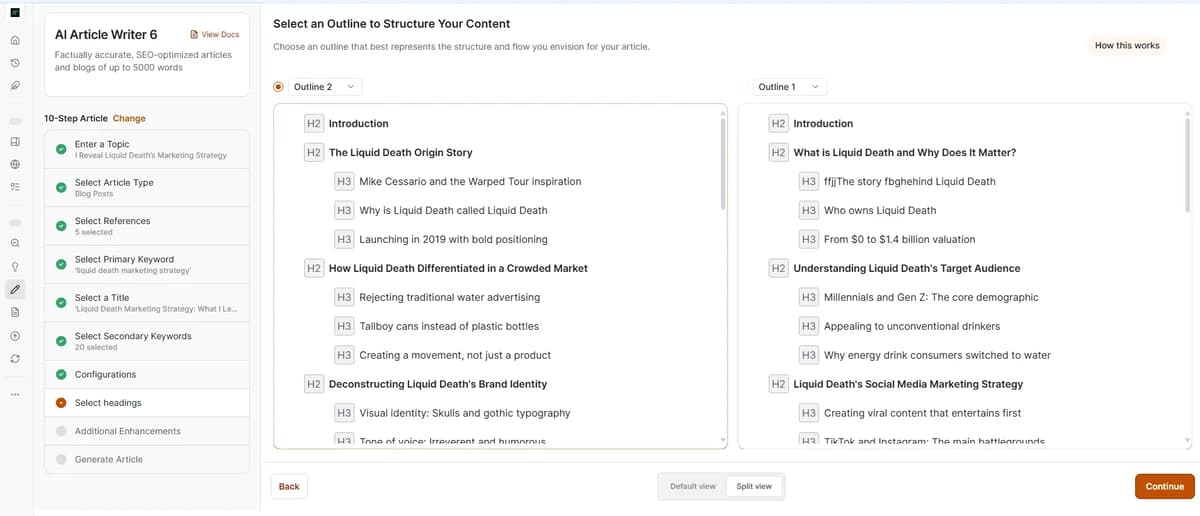Open the lightbulb ideas sidebar icon
Screen dimensions: 1200x516
pyautogui.click(x=15, y=267)
